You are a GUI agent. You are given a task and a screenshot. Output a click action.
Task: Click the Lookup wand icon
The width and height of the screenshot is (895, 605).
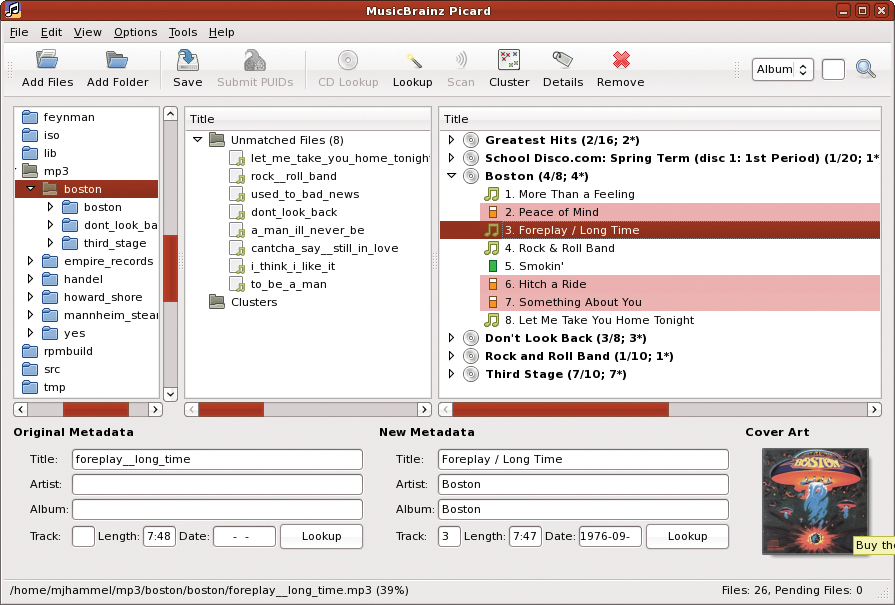click(413, 60)
